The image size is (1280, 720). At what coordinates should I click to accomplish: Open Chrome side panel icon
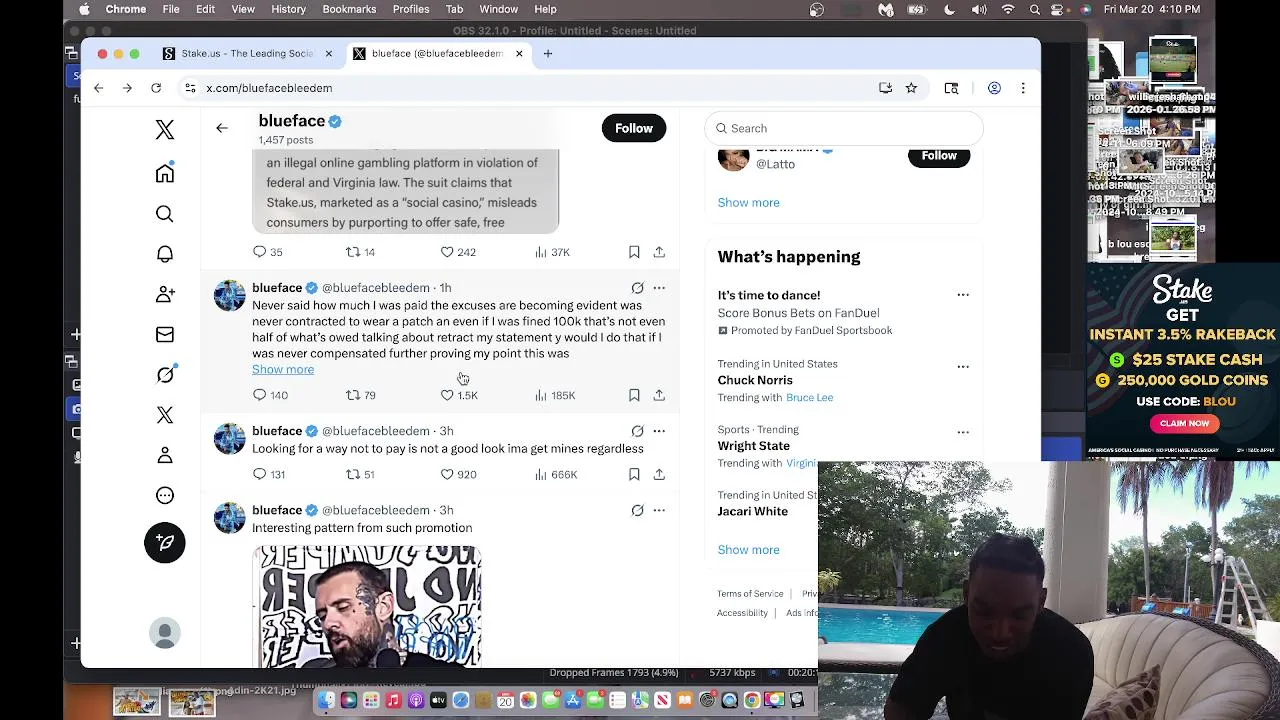(951, 88)
